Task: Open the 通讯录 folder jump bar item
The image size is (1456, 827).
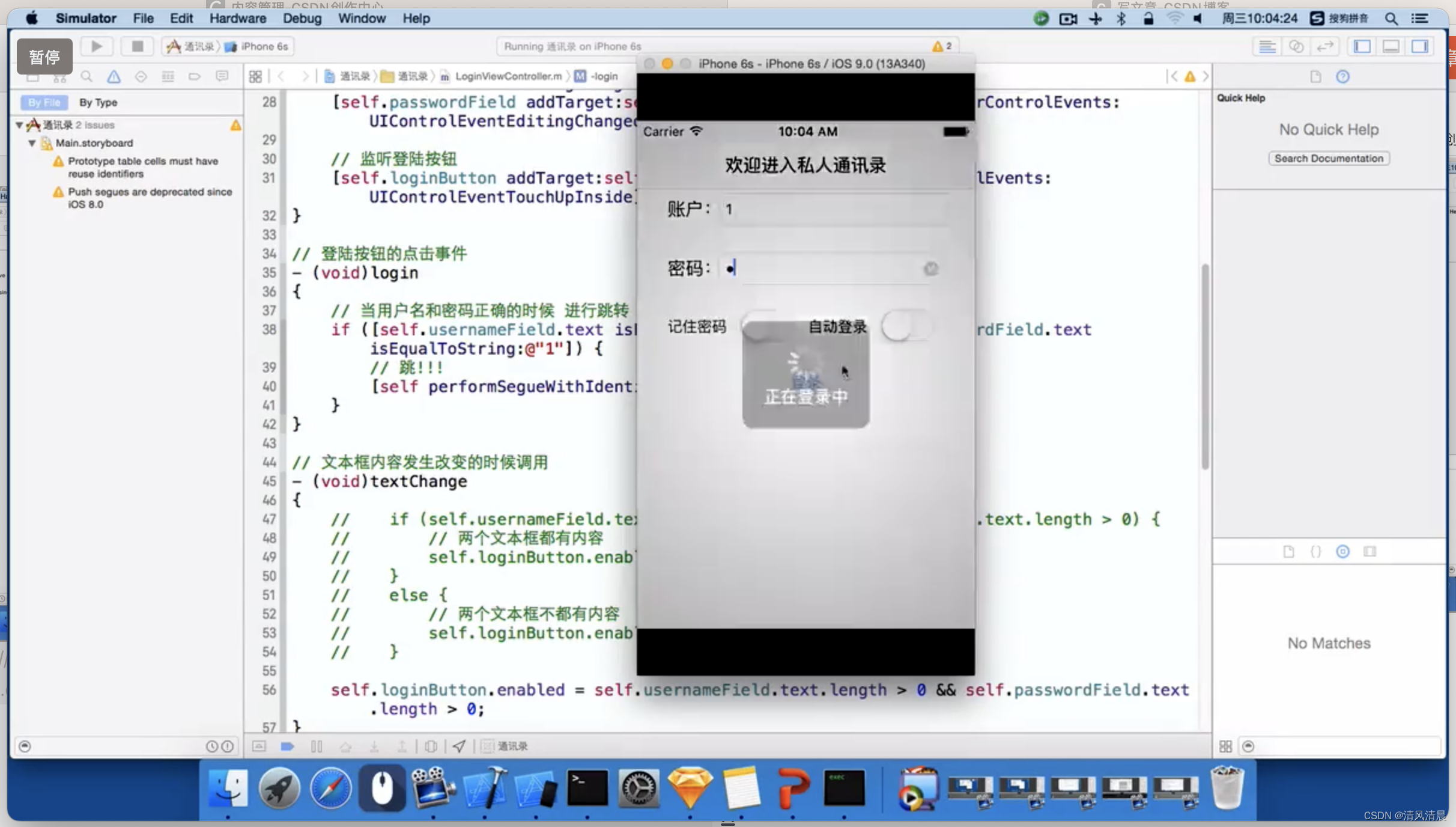Action: pyautogui.click(x=404, y=76)
